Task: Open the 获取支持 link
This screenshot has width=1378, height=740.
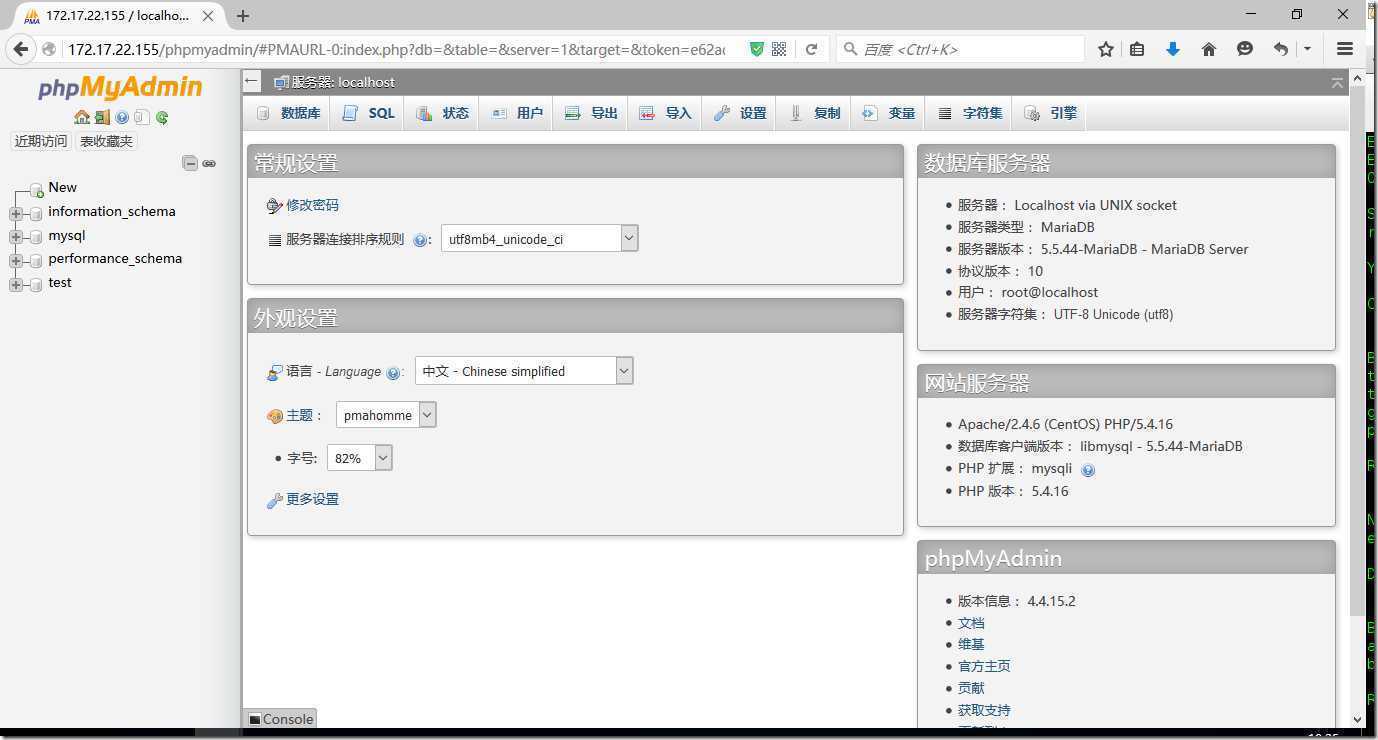Action: coord(984,710)
